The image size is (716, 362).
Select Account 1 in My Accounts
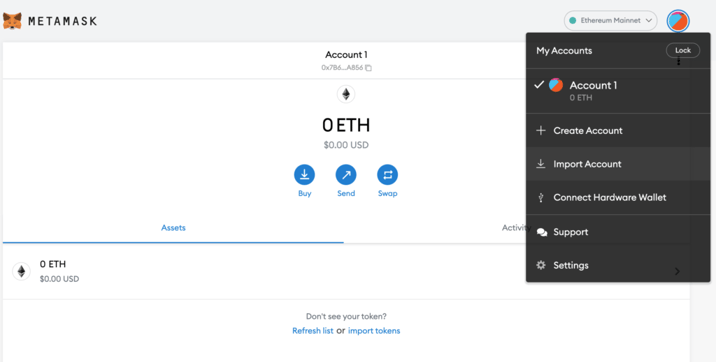618,91
